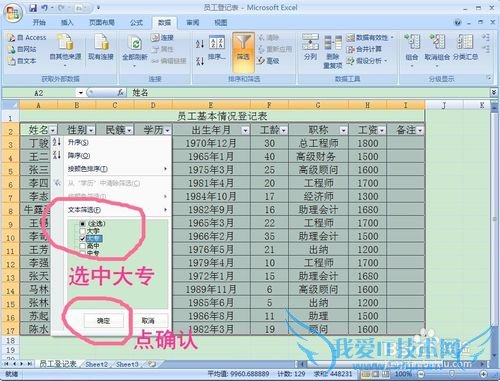Open the Name Box dropdown arrow
This screenshot has width=500, height=381.
coord(81,93)
